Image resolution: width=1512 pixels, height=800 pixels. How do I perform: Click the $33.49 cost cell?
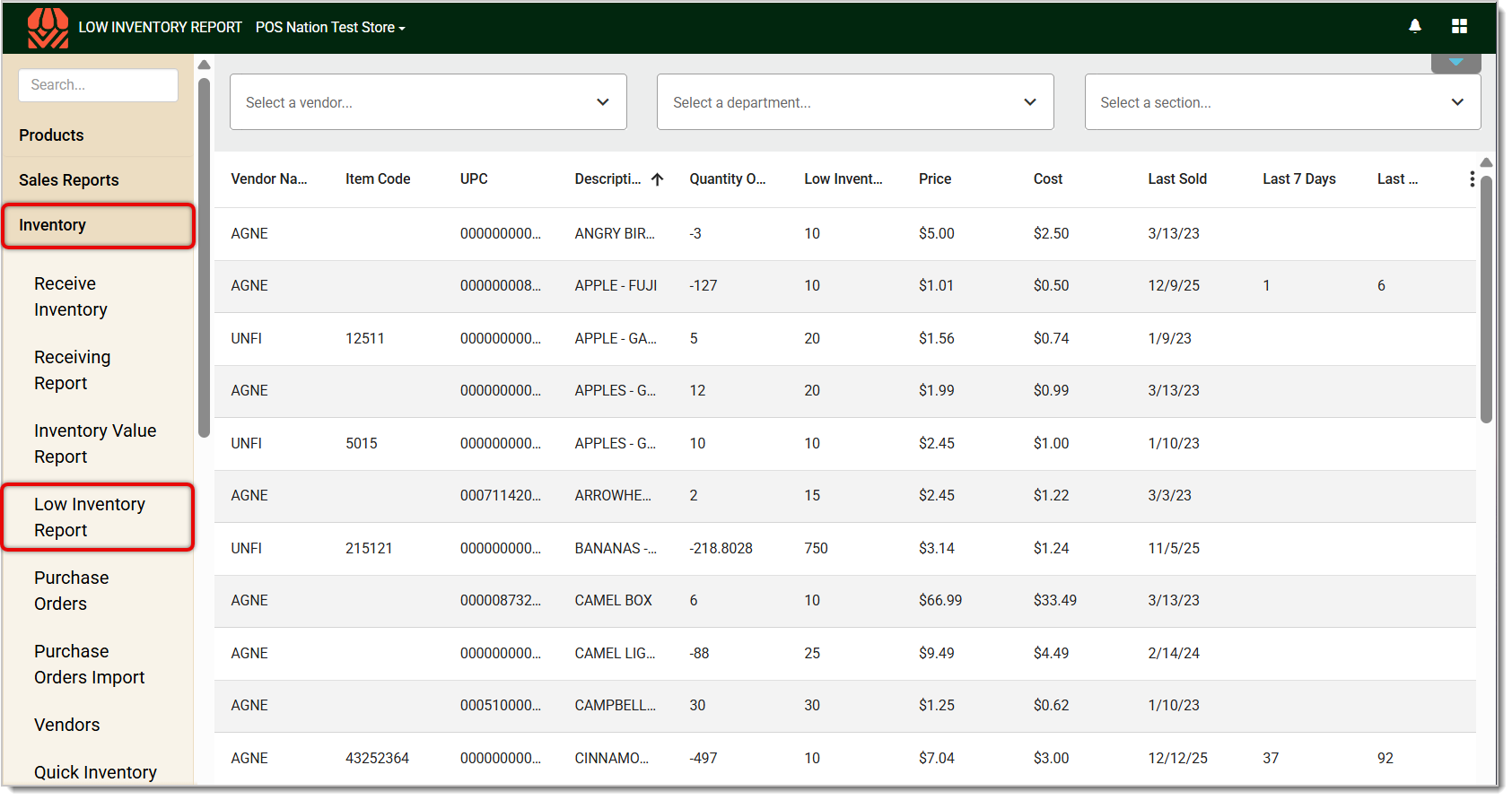(x=1055, y=601)
